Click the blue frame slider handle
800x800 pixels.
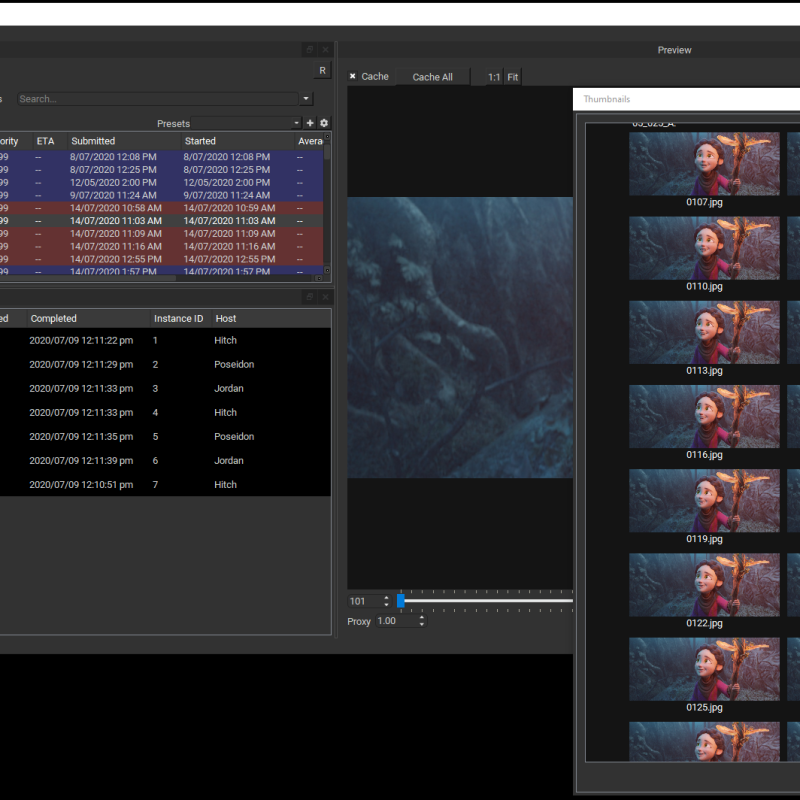pos(401,601)
